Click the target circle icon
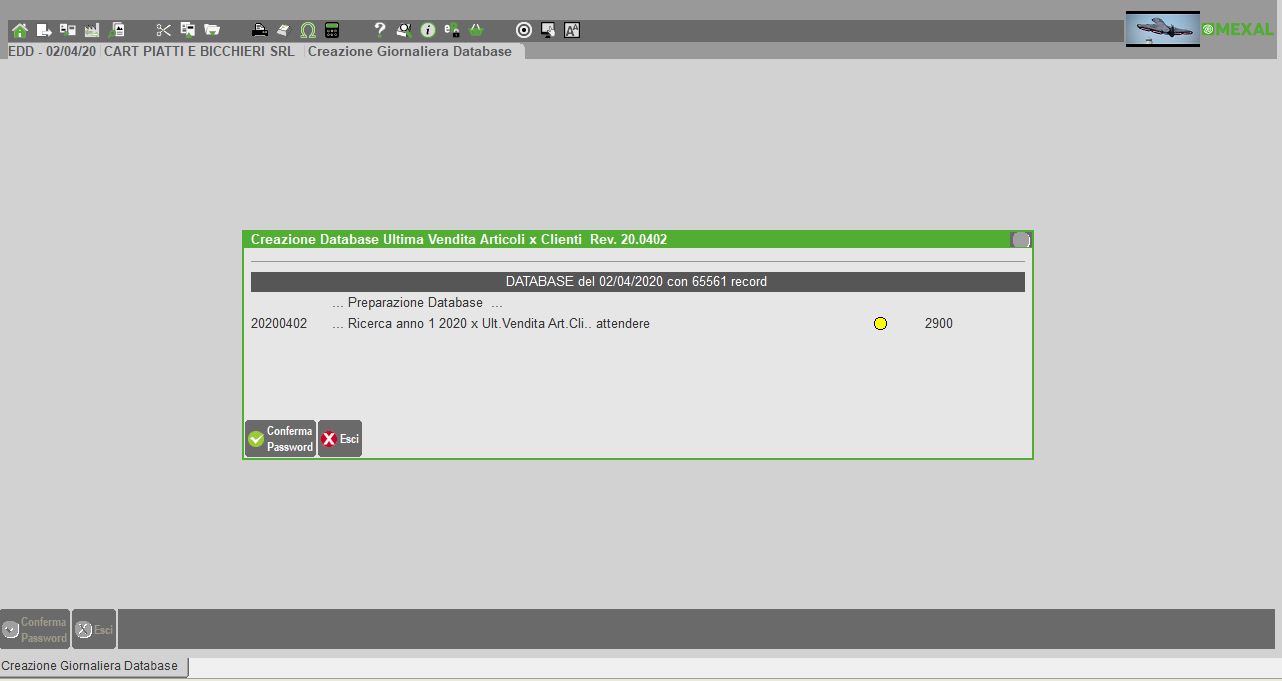 pos(523,30)
